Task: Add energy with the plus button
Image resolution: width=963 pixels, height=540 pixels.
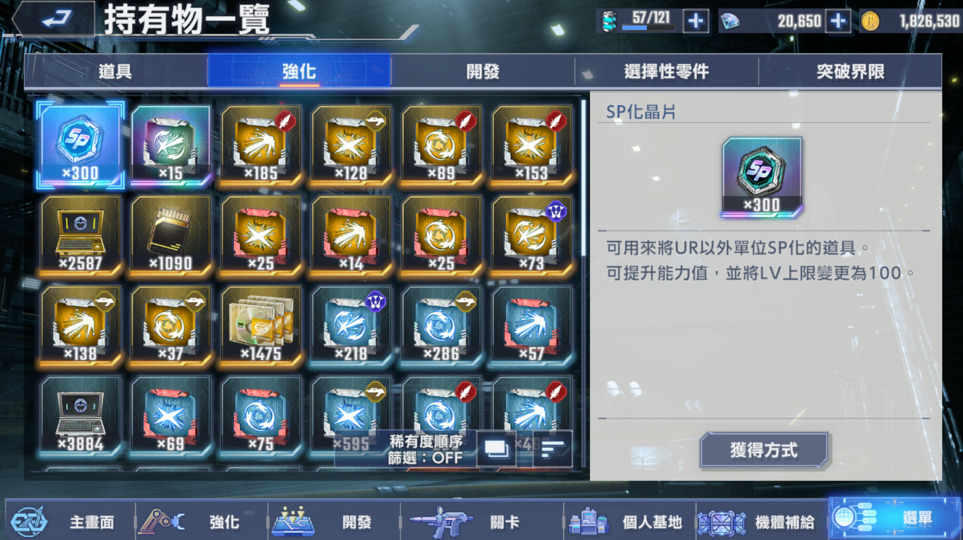Action: coord(695,21)
